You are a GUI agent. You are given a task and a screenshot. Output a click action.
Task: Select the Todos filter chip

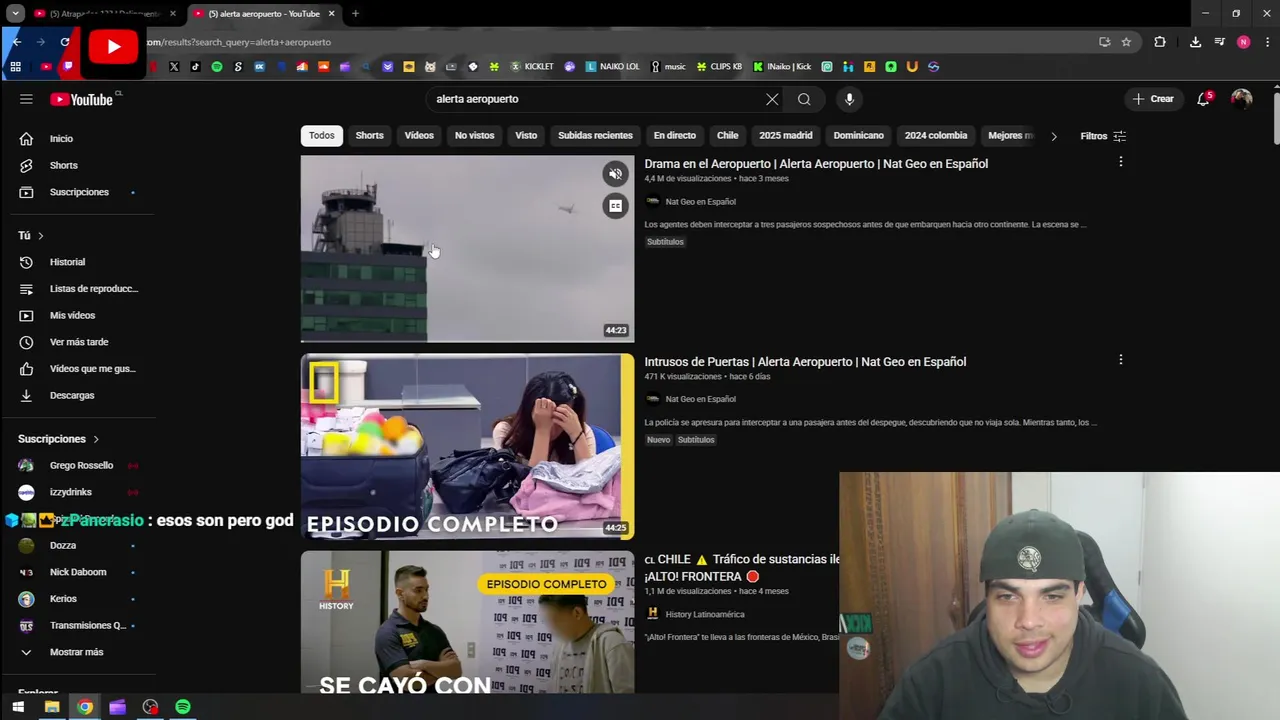click(x=322, y=136)
